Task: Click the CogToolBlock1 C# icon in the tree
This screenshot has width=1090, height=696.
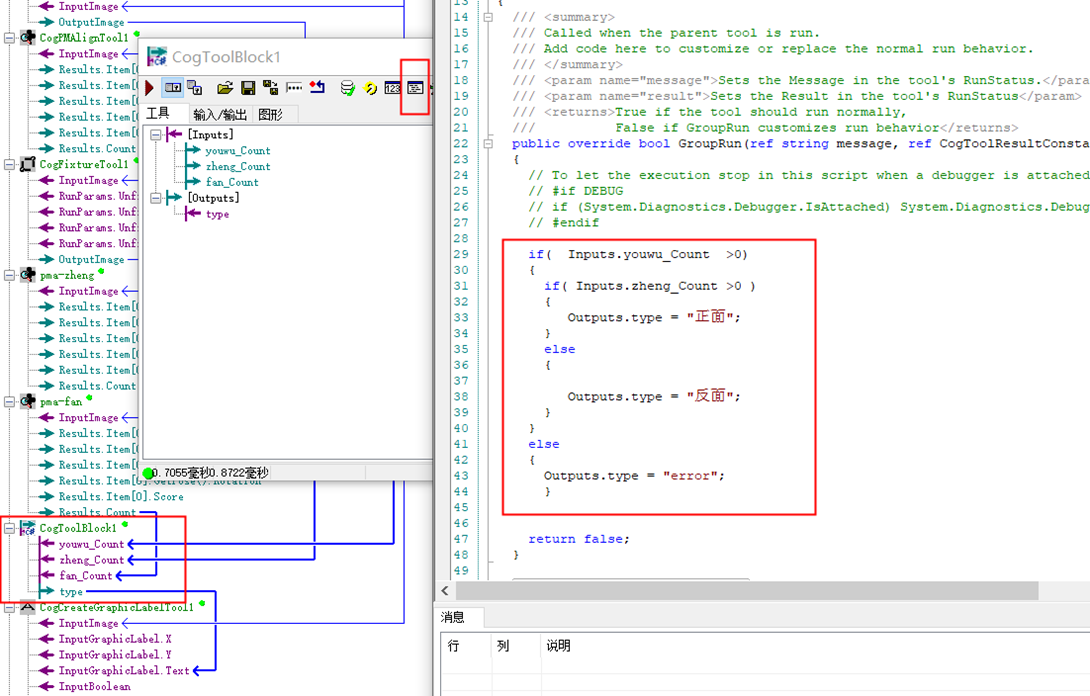Action: point(27,528)
